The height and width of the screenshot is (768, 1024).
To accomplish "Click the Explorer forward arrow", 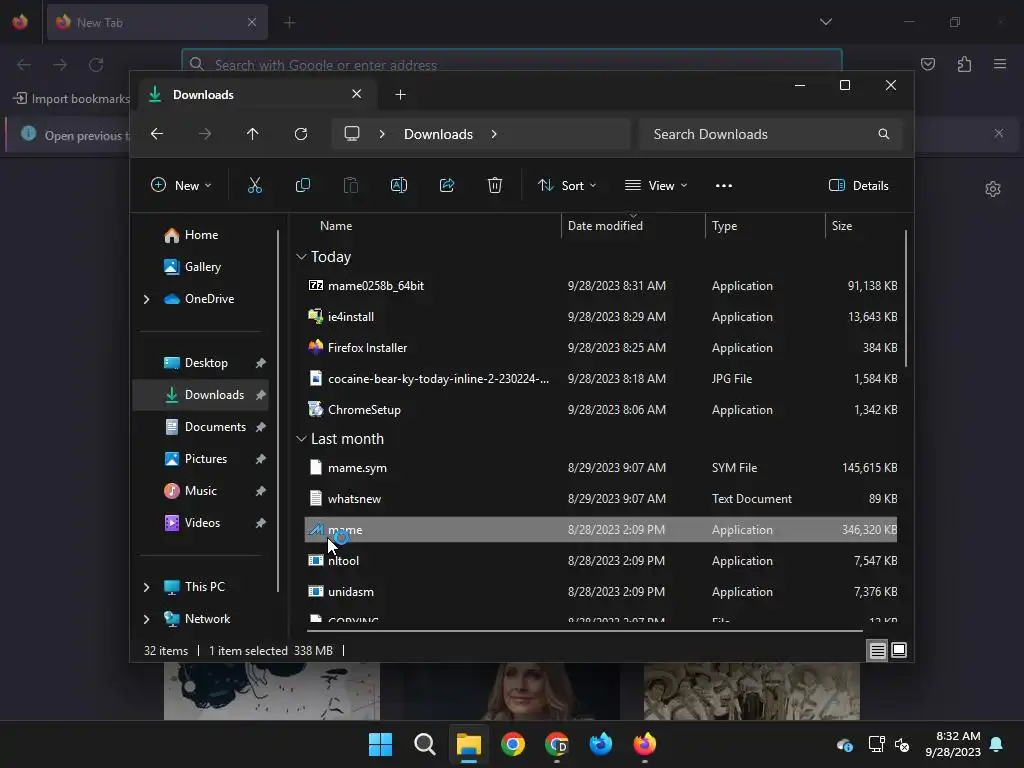I will (x=205, y=134).
